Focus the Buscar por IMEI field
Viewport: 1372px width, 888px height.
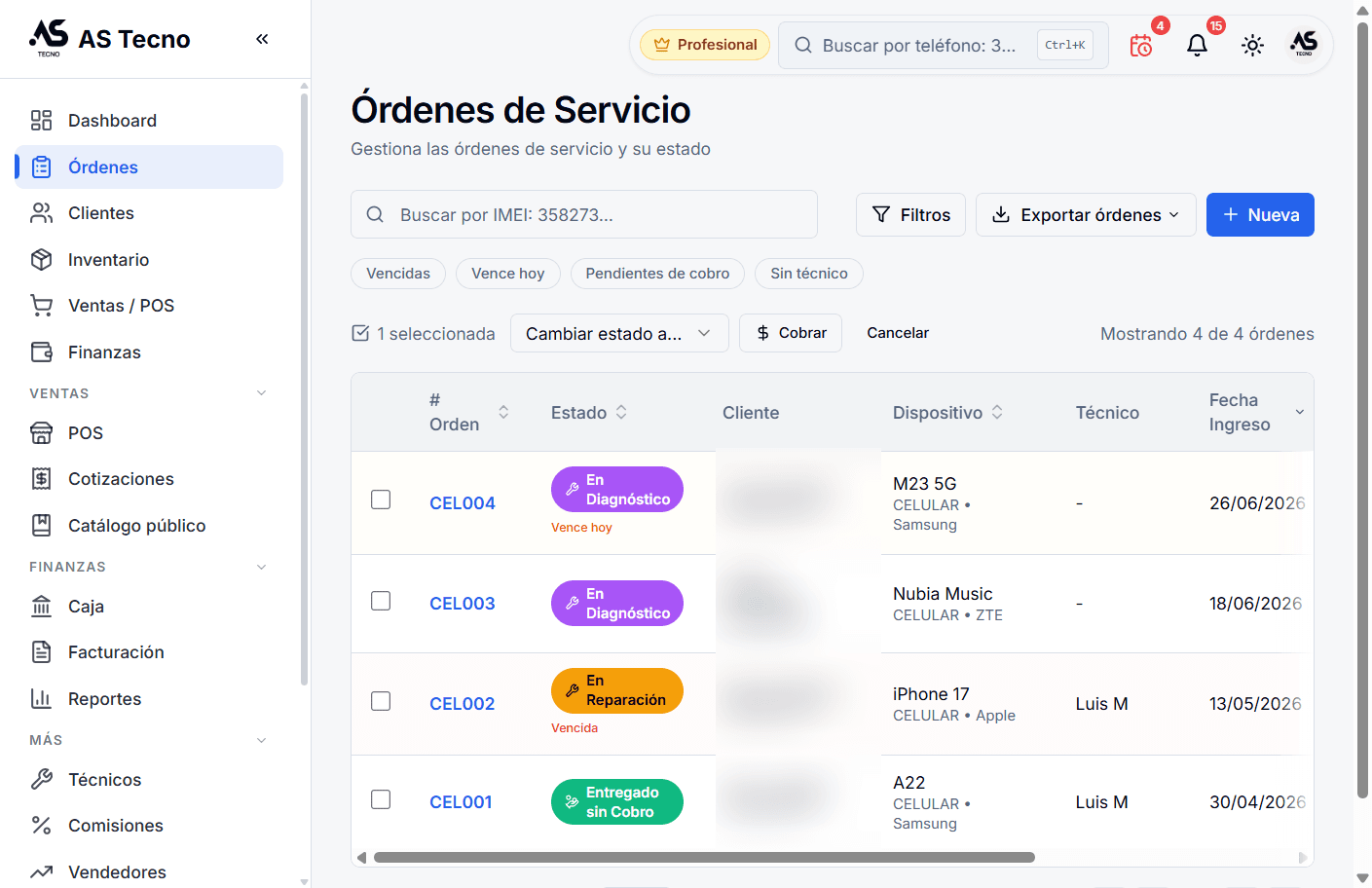point(584,214)
